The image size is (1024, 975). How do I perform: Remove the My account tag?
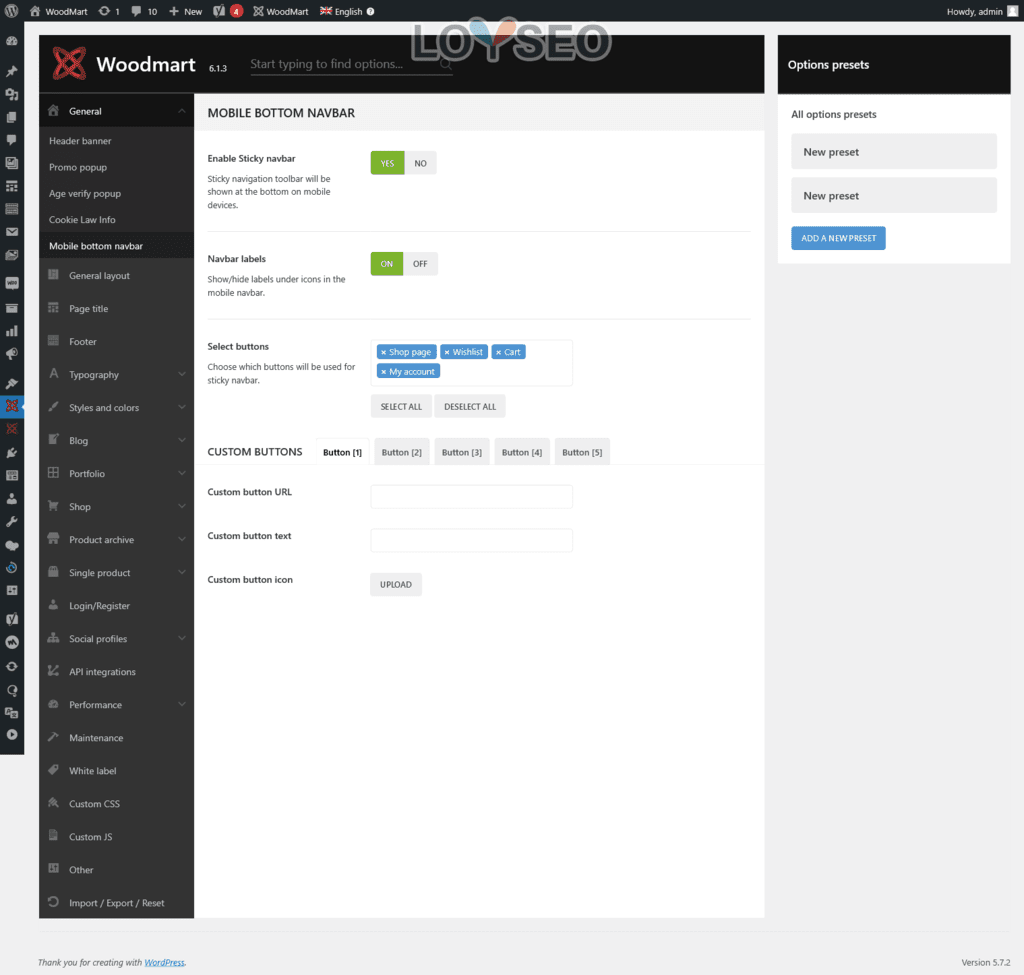(x=383, y=372)
